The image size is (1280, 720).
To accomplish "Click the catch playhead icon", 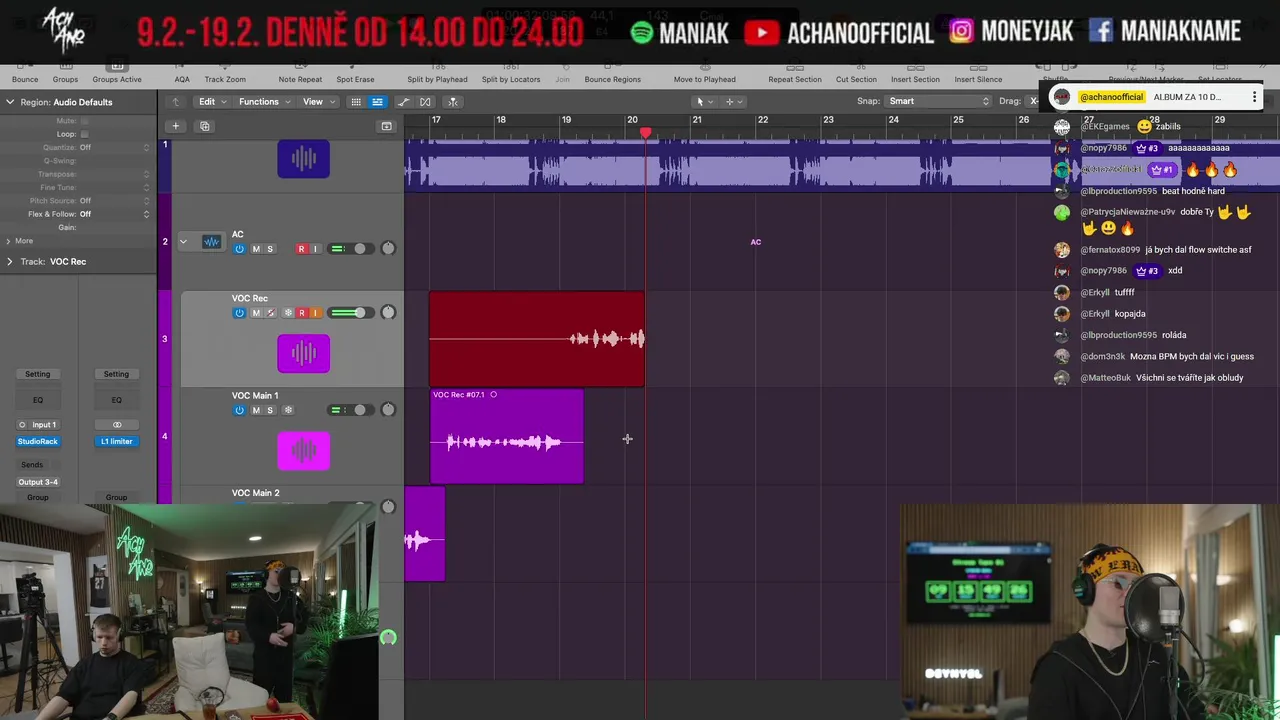I will pos(453,102).
